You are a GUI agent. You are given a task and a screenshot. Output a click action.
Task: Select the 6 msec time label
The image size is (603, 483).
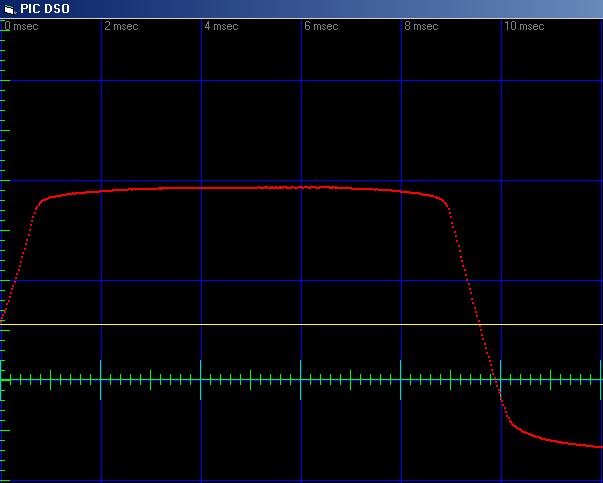(321, 26)
